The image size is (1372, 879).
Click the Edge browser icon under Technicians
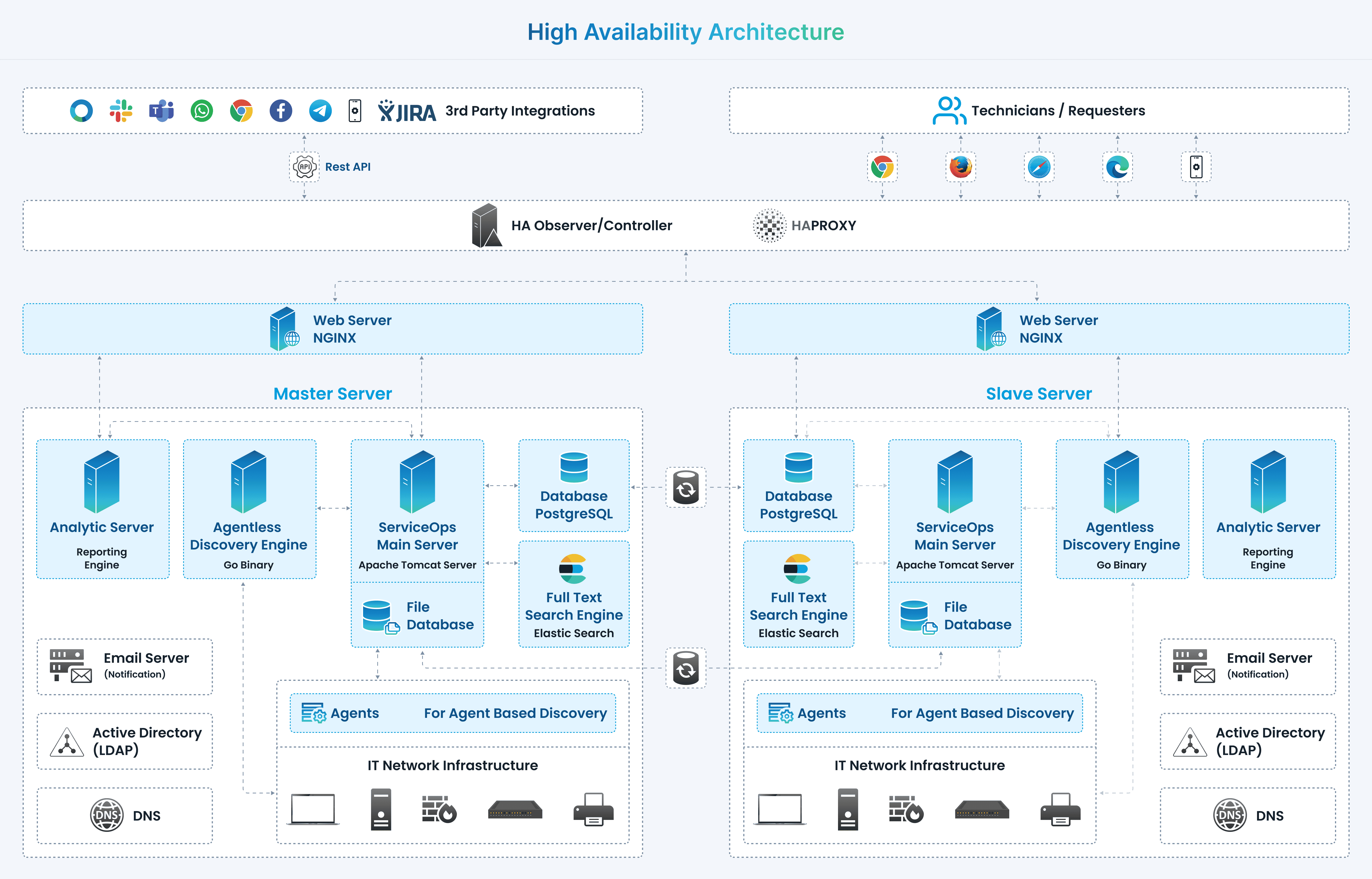coord(1117,167)
